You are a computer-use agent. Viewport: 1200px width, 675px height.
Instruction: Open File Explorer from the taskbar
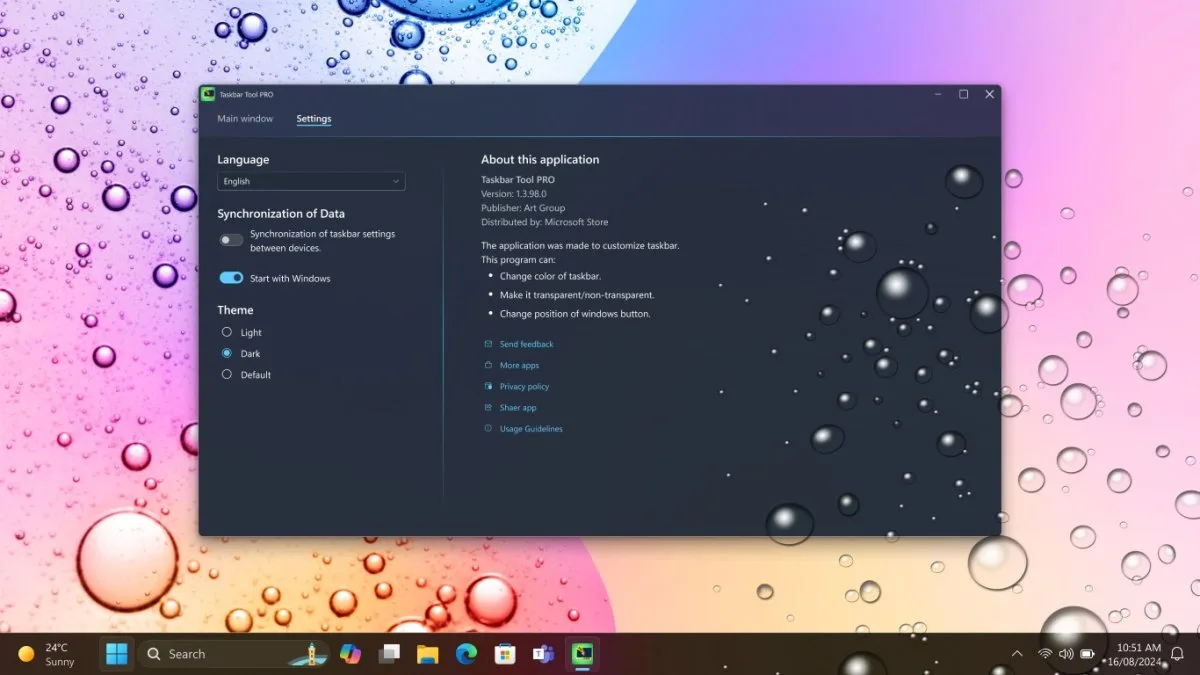[x=428, y=654]
